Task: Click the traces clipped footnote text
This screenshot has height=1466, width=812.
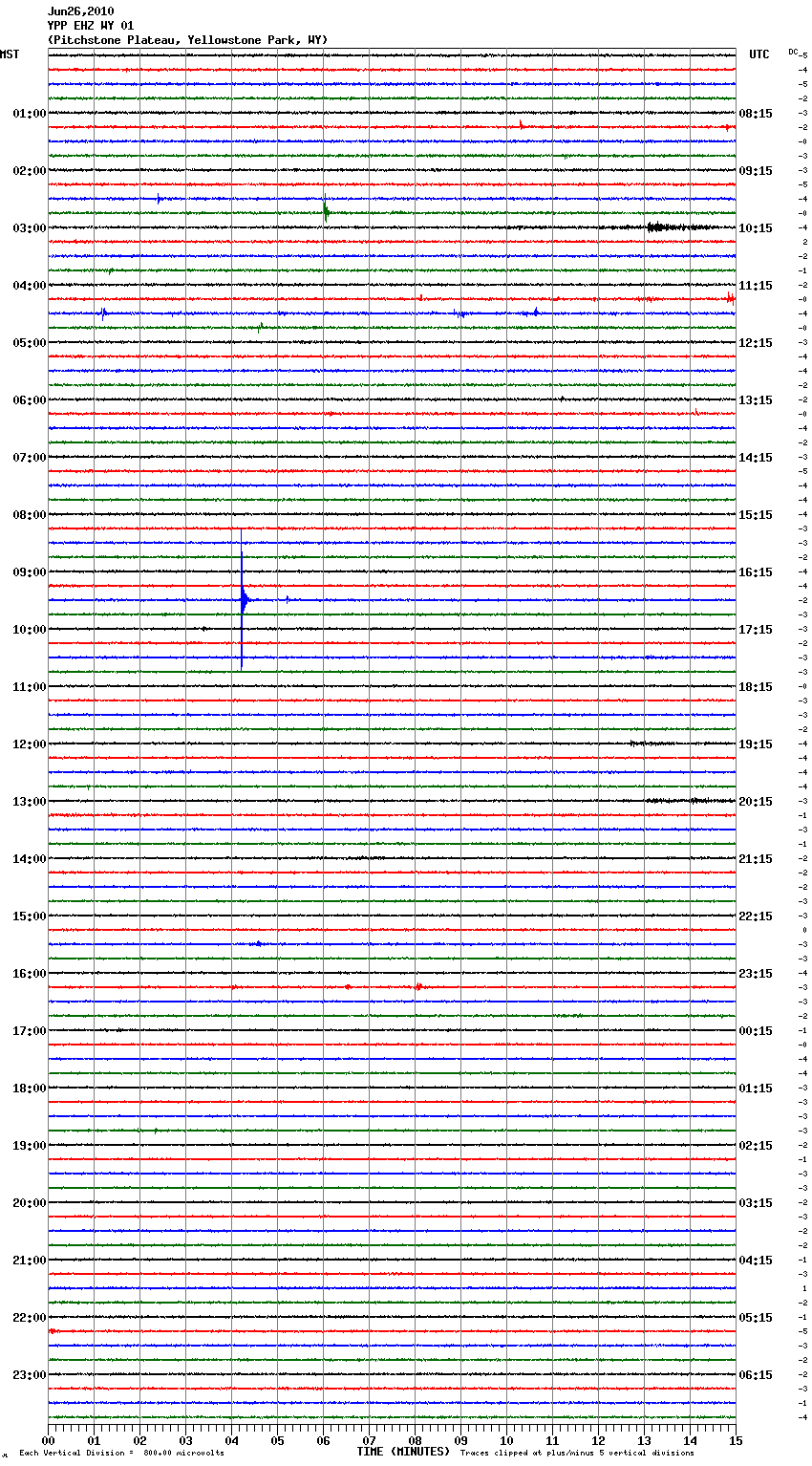Action: [577, 1454]
